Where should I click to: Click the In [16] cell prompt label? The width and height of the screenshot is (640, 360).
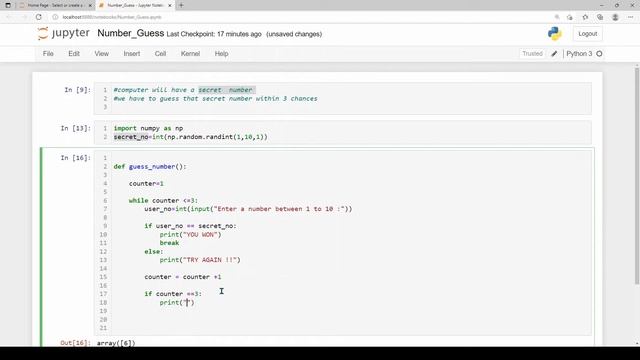click(x=76, y=158)
